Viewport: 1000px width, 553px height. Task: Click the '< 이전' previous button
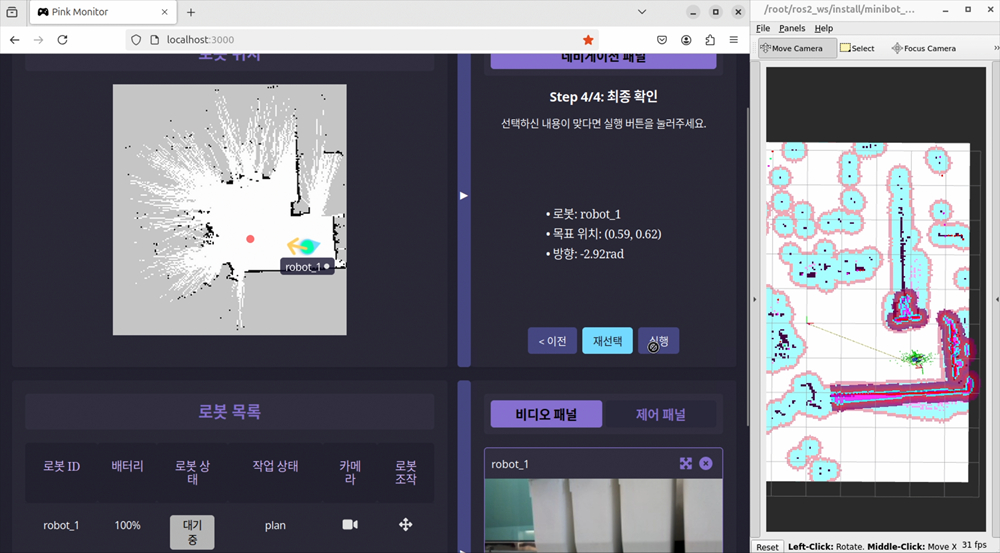[552, 341]
